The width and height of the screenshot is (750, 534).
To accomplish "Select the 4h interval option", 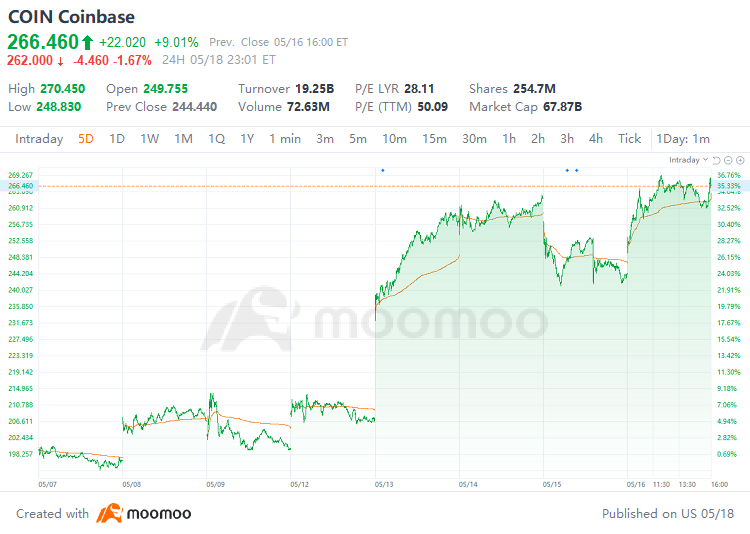I will pyautogui.click(x=596, y=139).
